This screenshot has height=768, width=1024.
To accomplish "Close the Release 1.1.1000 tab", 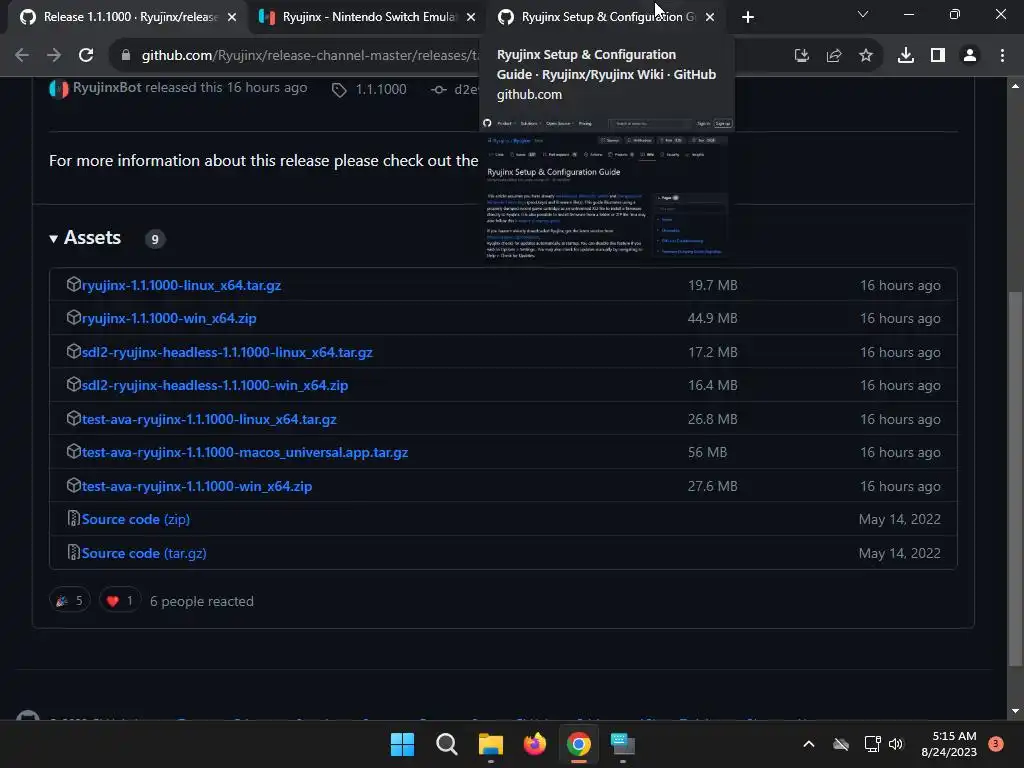I will tap(232, 17).
